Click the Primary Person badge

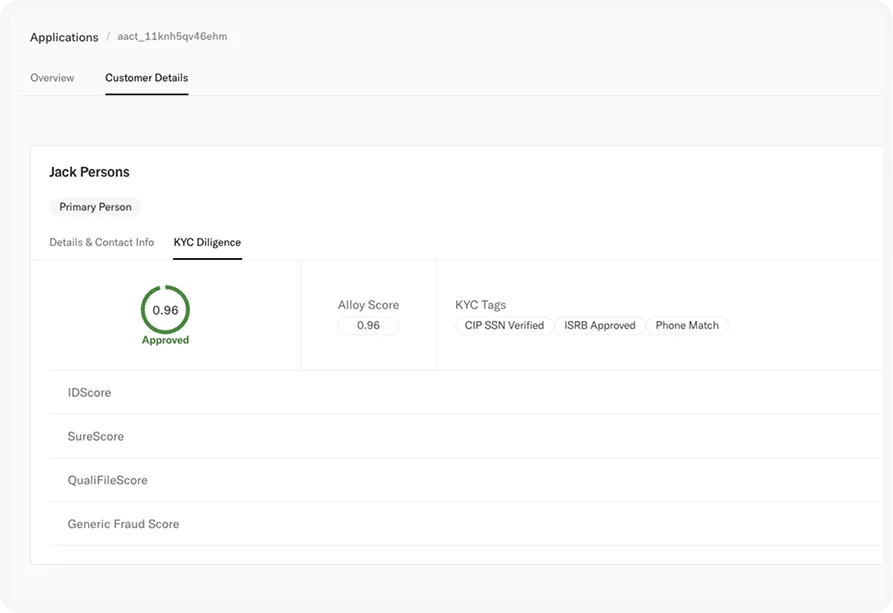[x=95, y=207]
